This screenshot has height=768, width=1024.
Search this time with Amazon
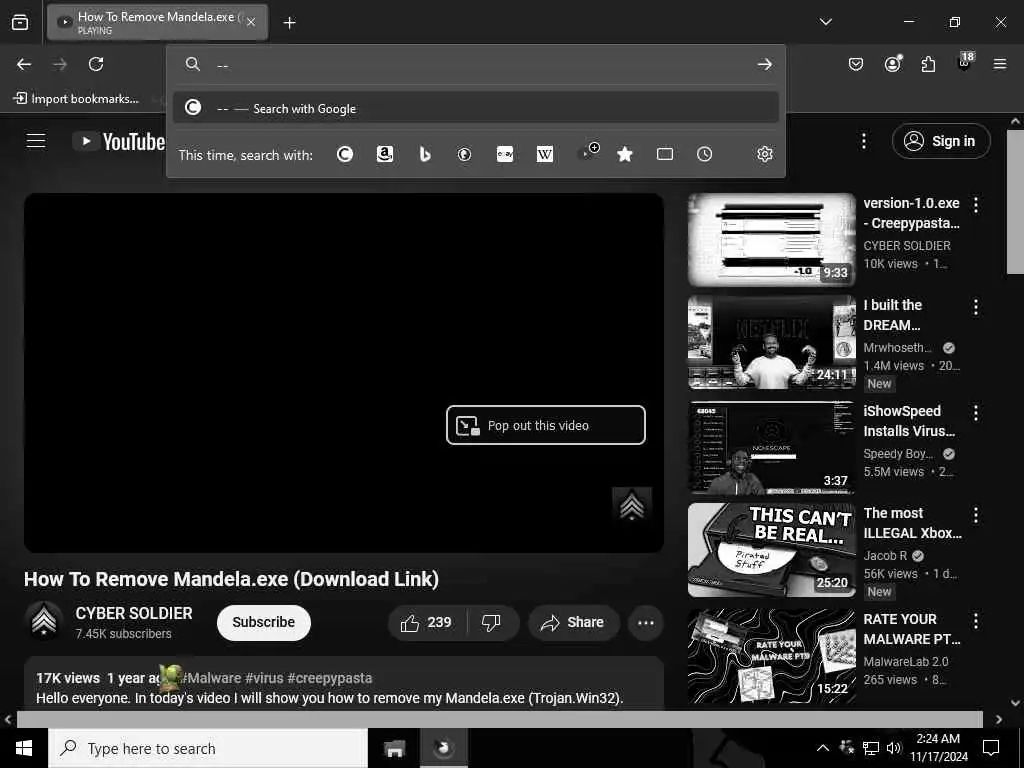(x=385, y=154)
